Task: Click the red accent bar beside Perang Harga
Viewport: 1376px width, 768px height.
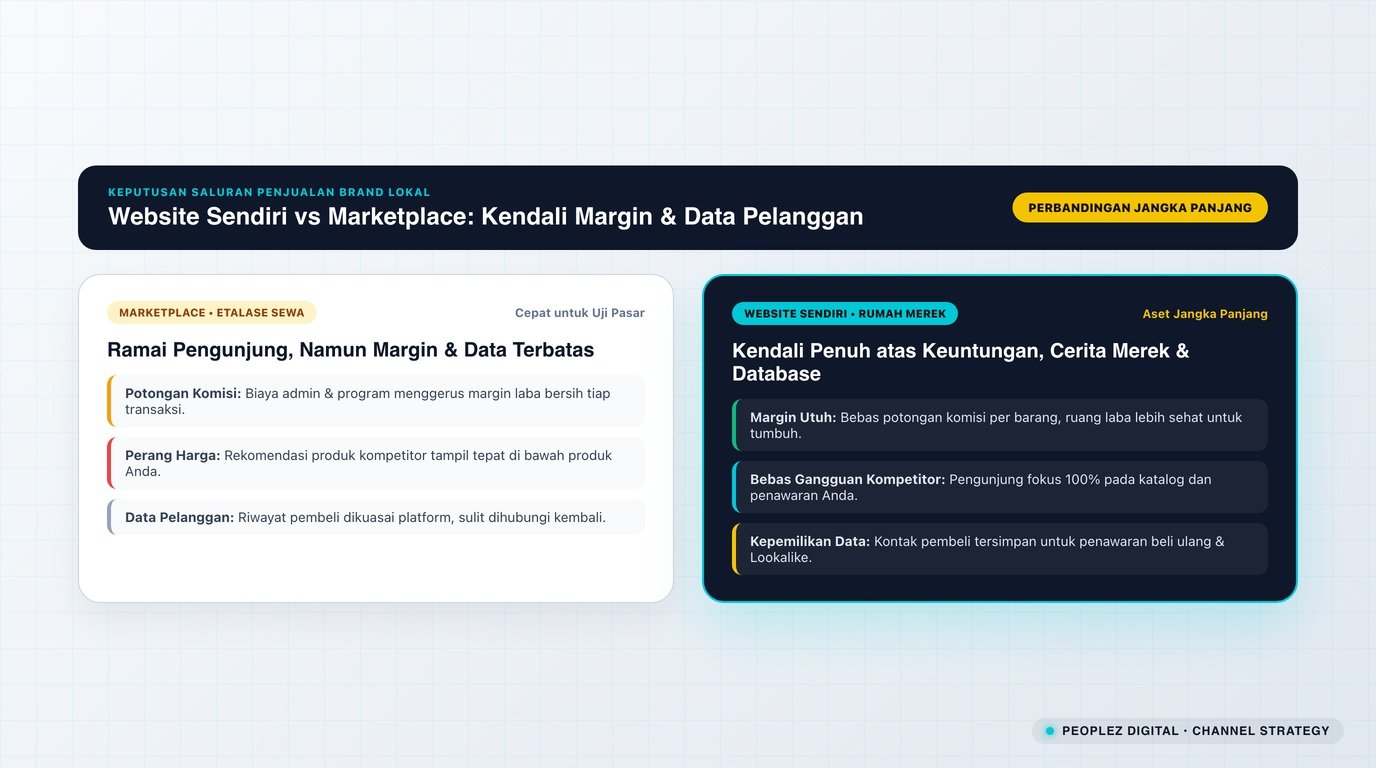Action: point(109,463)
